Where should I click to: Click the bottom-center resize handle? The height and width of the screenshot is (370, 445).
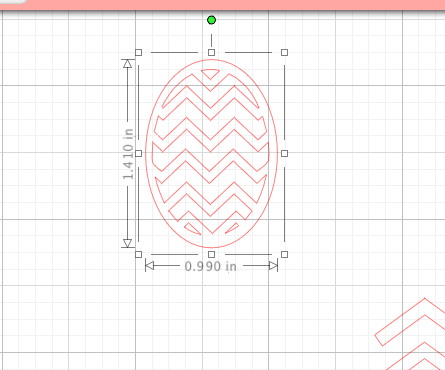[211, 255]
